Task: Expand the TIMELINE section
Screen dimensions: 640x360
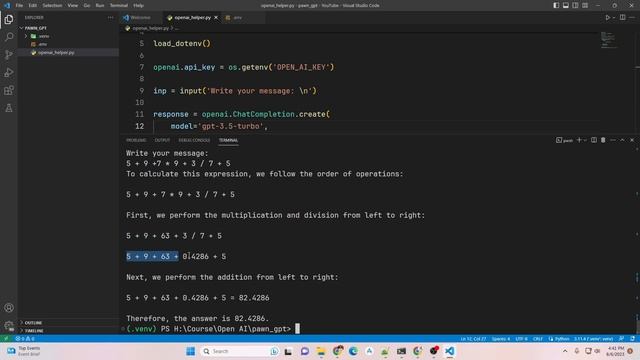Action: click(69, 331)
